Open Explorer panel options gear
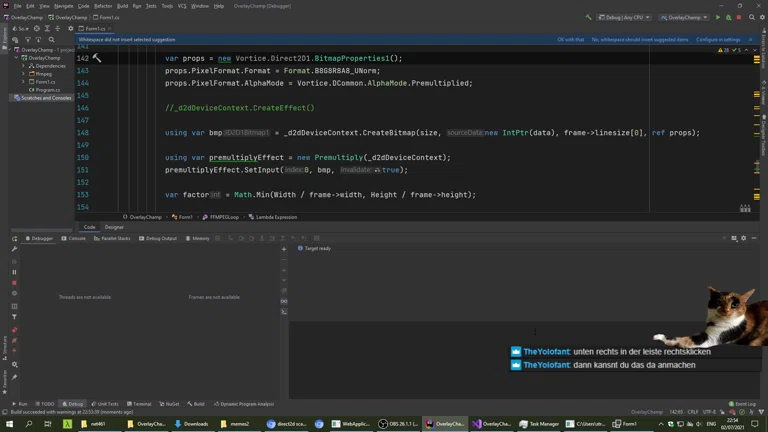 point(71,28)
